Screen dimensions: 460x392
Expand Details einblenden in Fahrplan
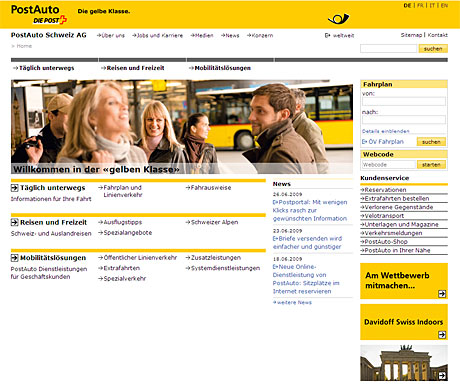click(386, 131)
